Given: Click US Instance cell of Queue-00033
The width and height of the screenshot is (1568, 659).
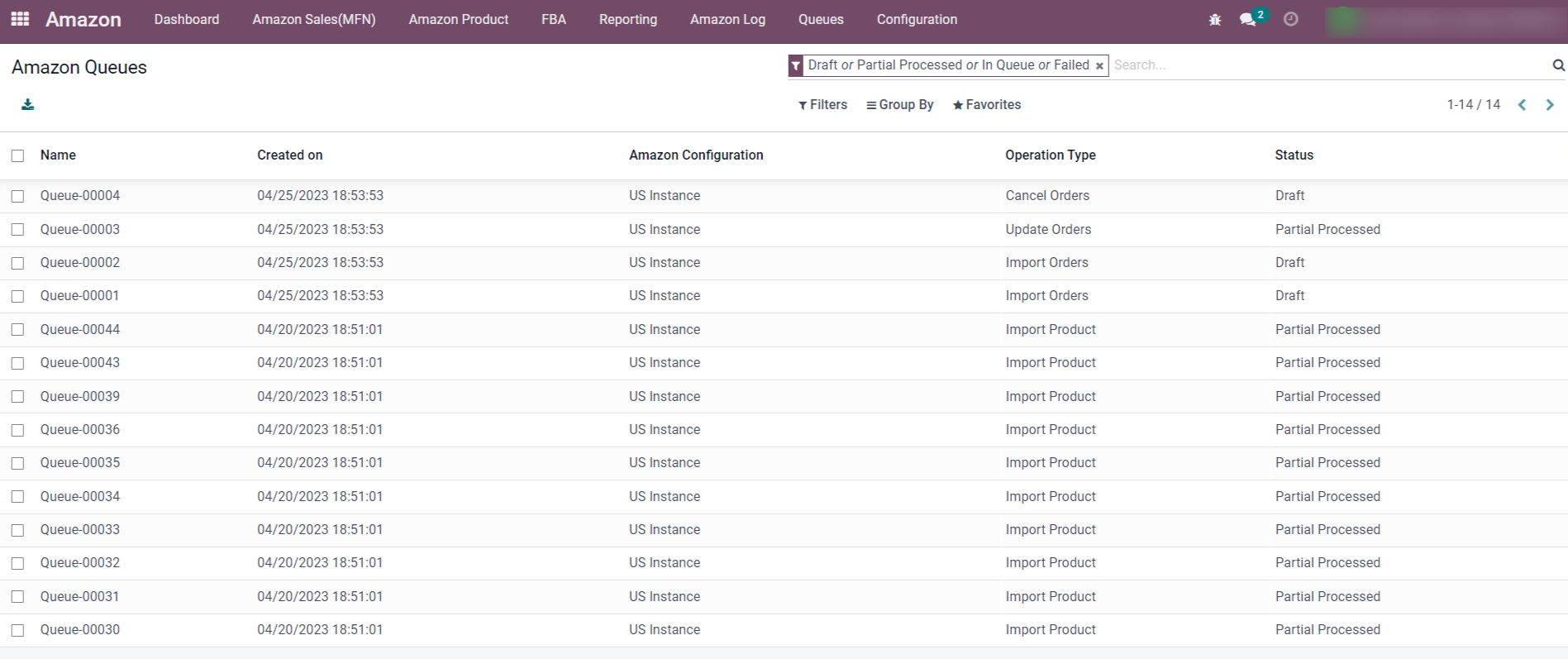Looking at the screenshot, I should pyautogui.click(x=665, y=530).
